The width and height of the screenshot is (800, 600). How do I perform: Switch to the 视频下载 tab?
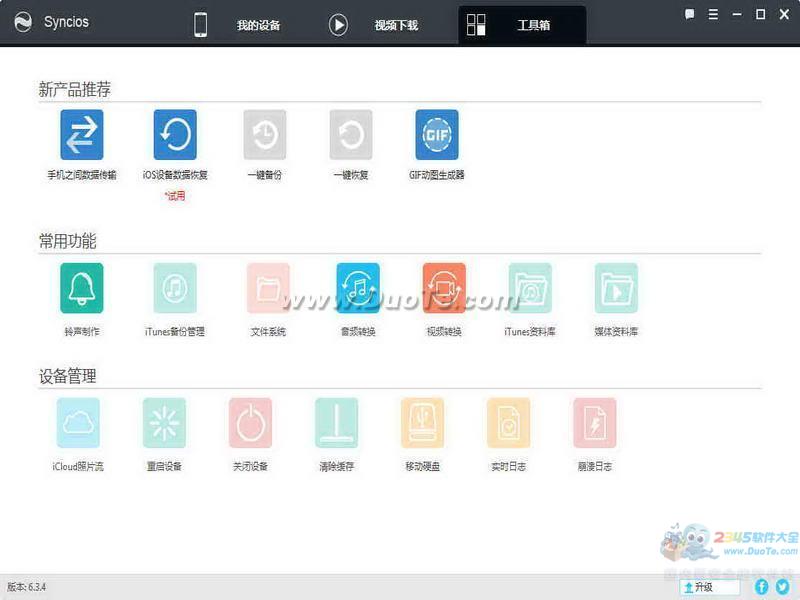point(374,24)
